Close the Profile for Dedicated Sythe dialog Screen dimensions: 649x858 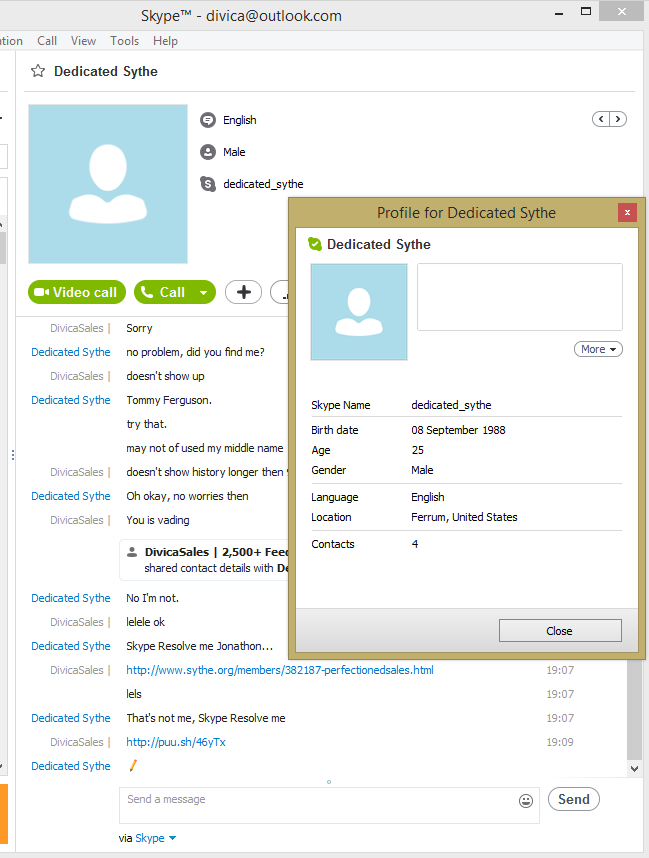point(627,212)
